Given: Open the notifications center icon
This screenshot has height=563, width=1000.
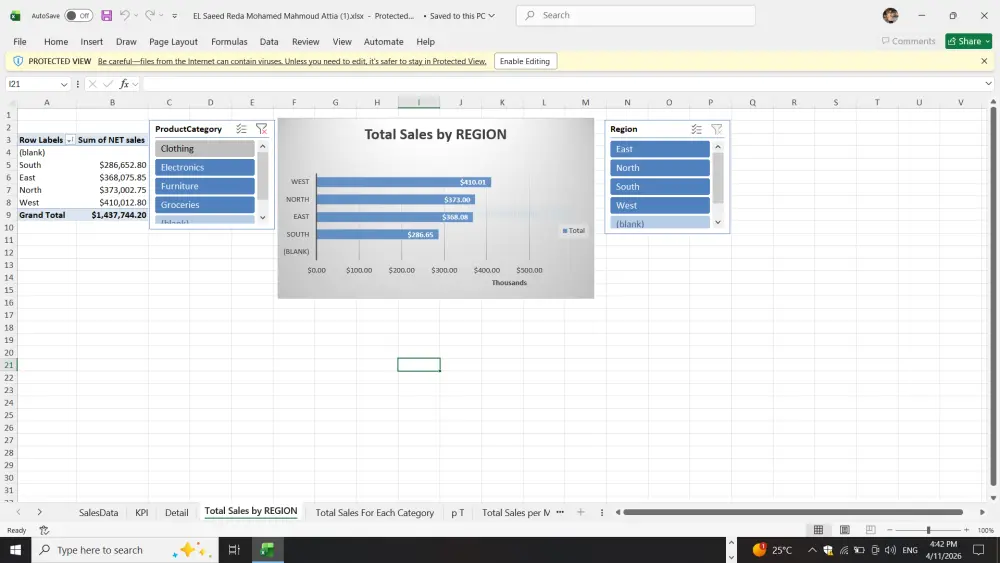Looking at the screenshot, I should (x=978, y=550).
